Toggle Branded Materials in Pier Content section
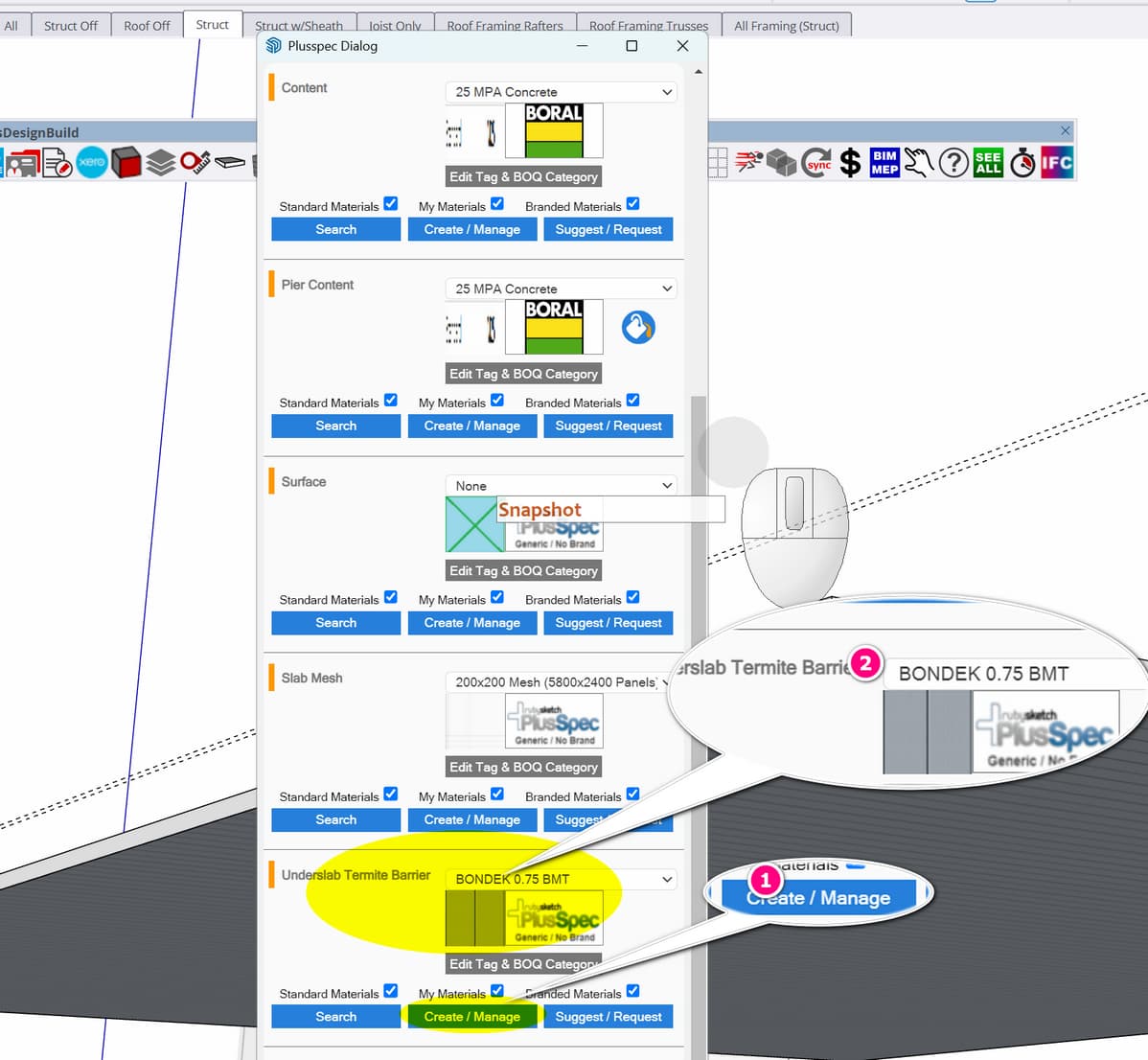The width and height of the screenshot is (1148, 1060). click(633, 400)
